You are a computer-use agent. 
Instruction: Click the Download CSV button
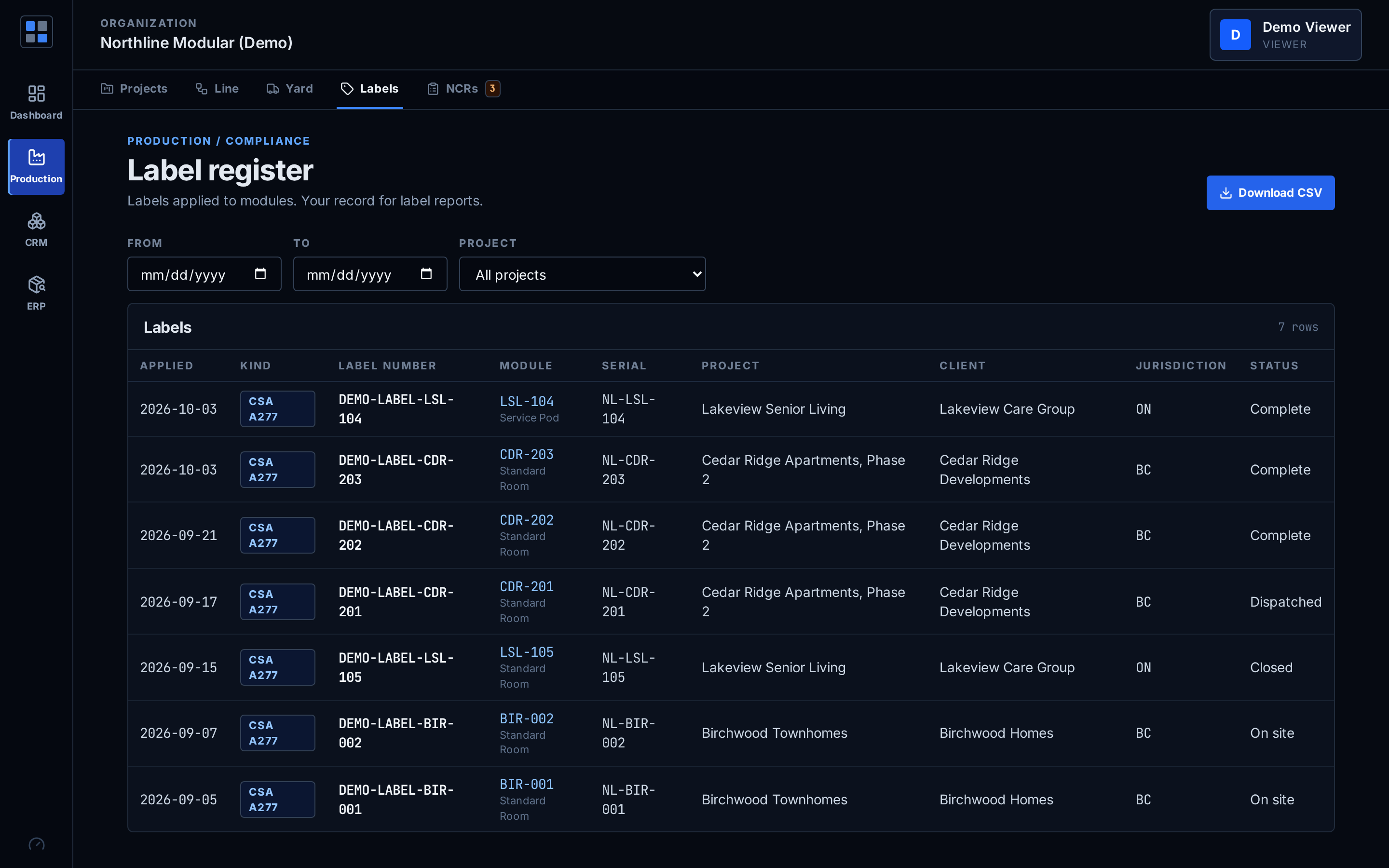pos(1270,193)
